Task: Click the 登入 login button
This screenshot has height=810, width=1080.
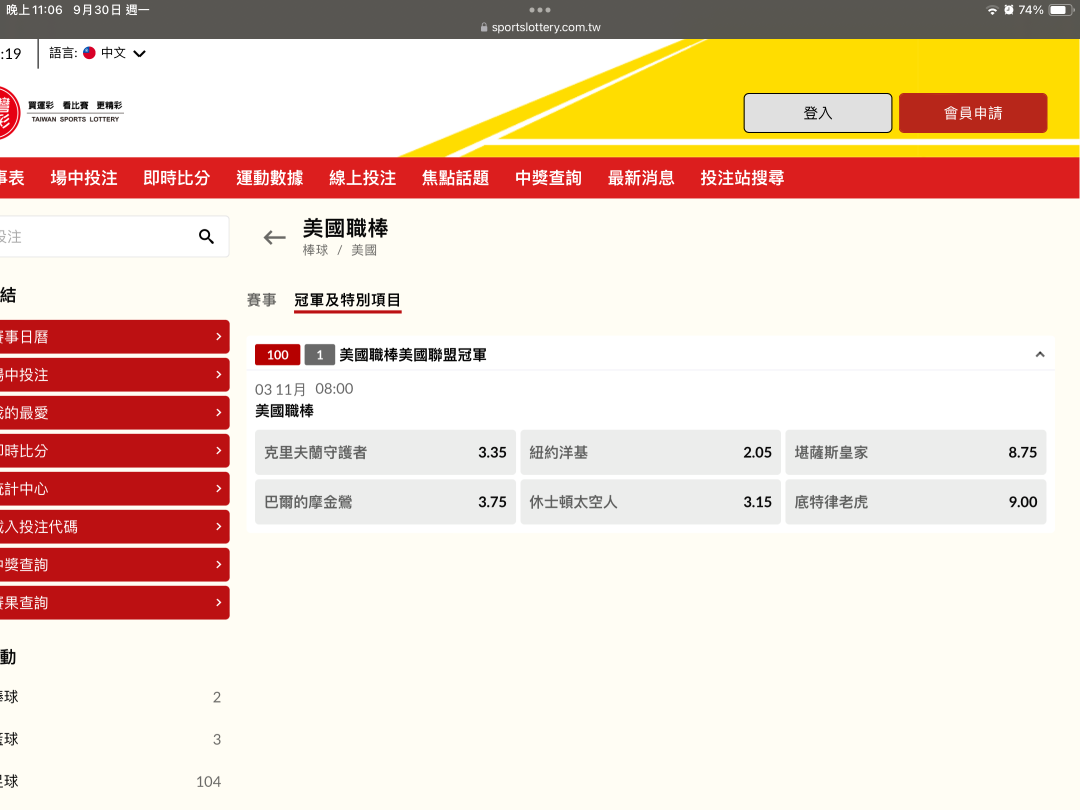Action: click(x=818, y=113)
